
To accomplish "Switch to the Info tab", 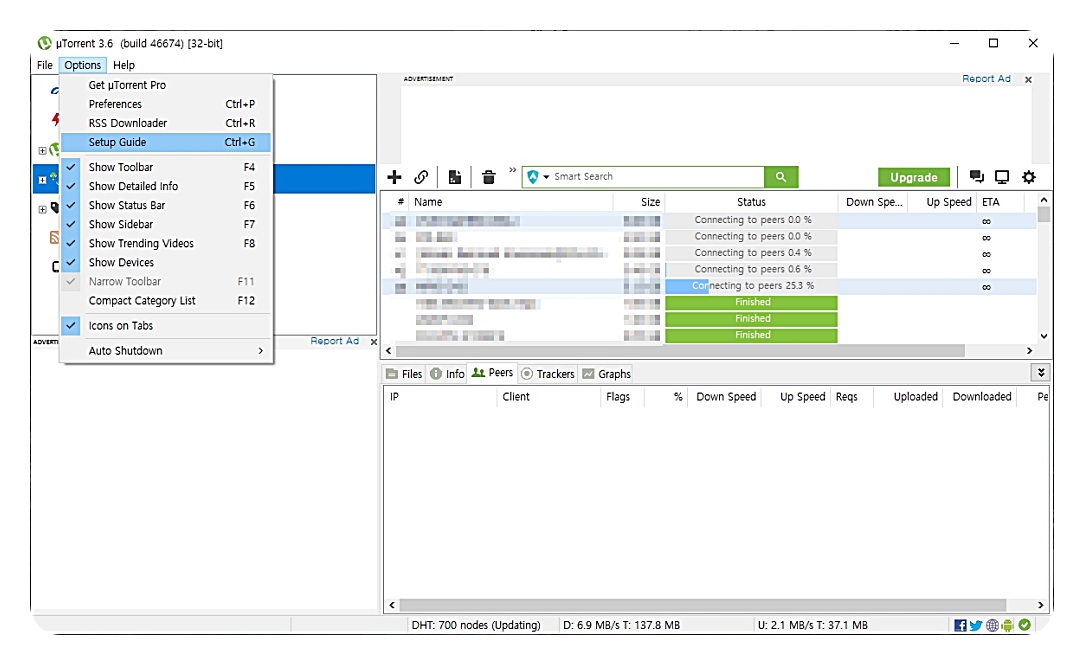I will point(447,374).
